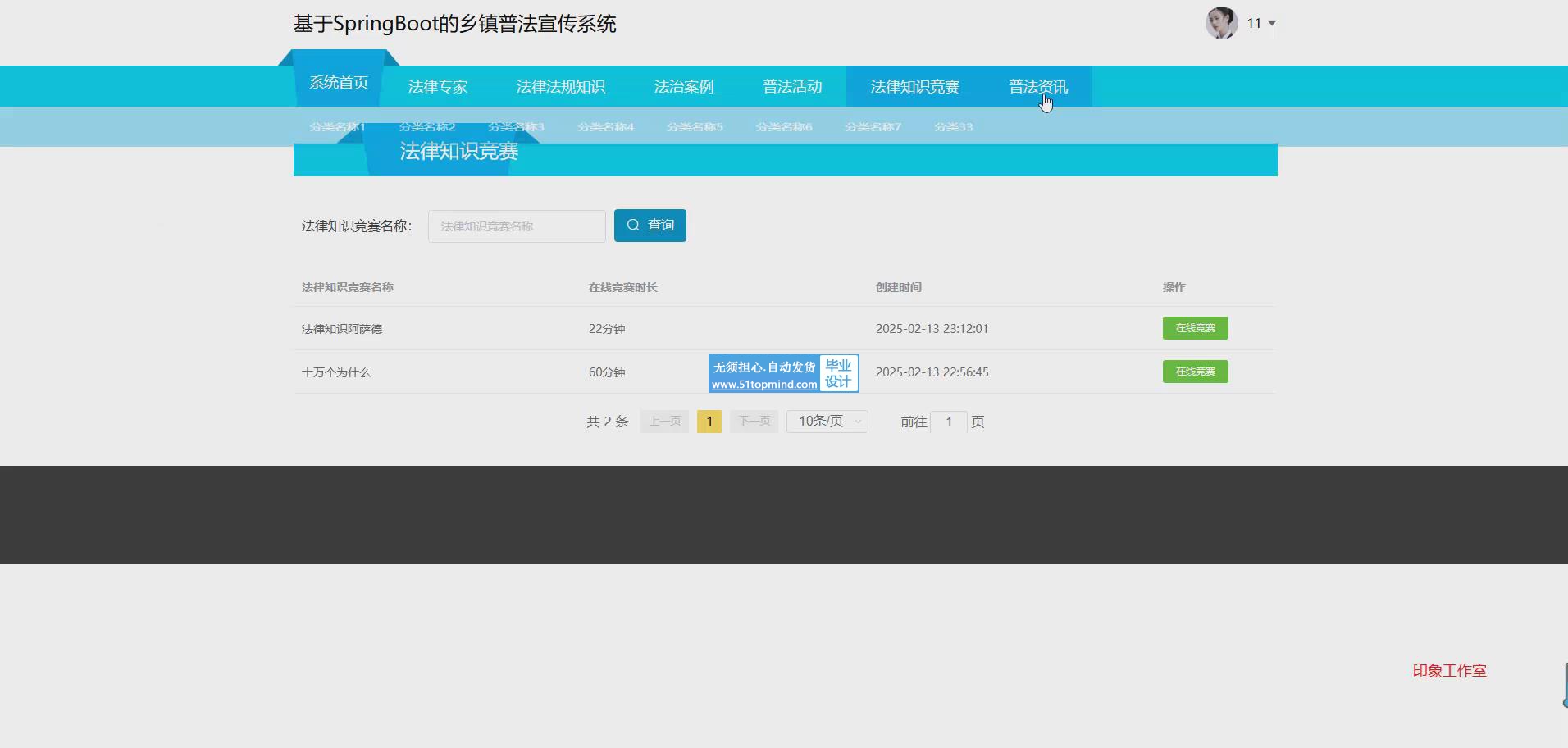This screenshot has width=1568, height=748.
Task: Go to the 系统首页 tab
Action: (339, 83)
